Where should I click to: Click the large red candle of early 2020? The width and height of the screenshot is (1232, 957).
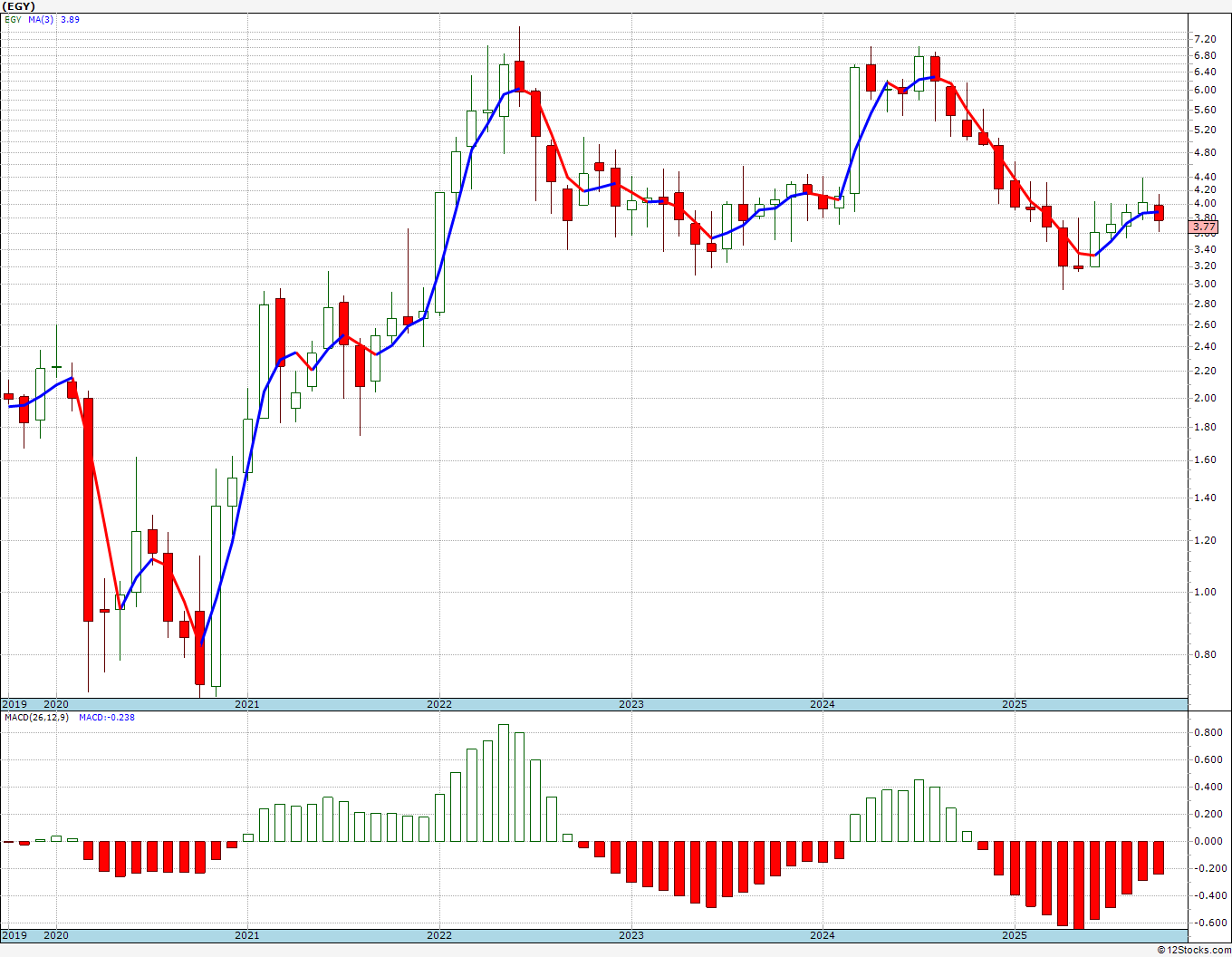88,509
